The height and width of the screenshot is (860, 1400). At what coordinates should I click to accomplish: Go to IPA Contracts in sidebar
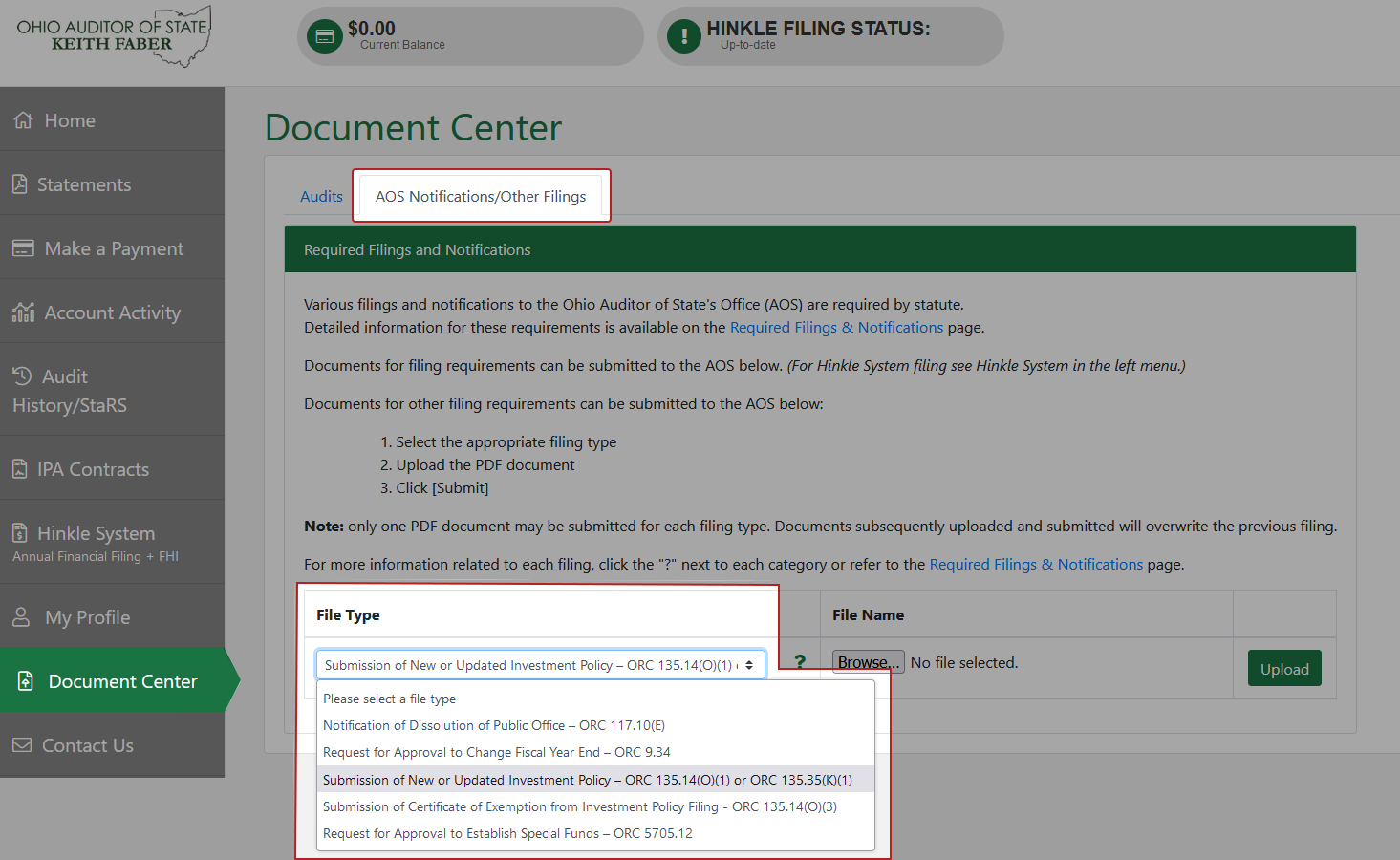tap(93, 469)
